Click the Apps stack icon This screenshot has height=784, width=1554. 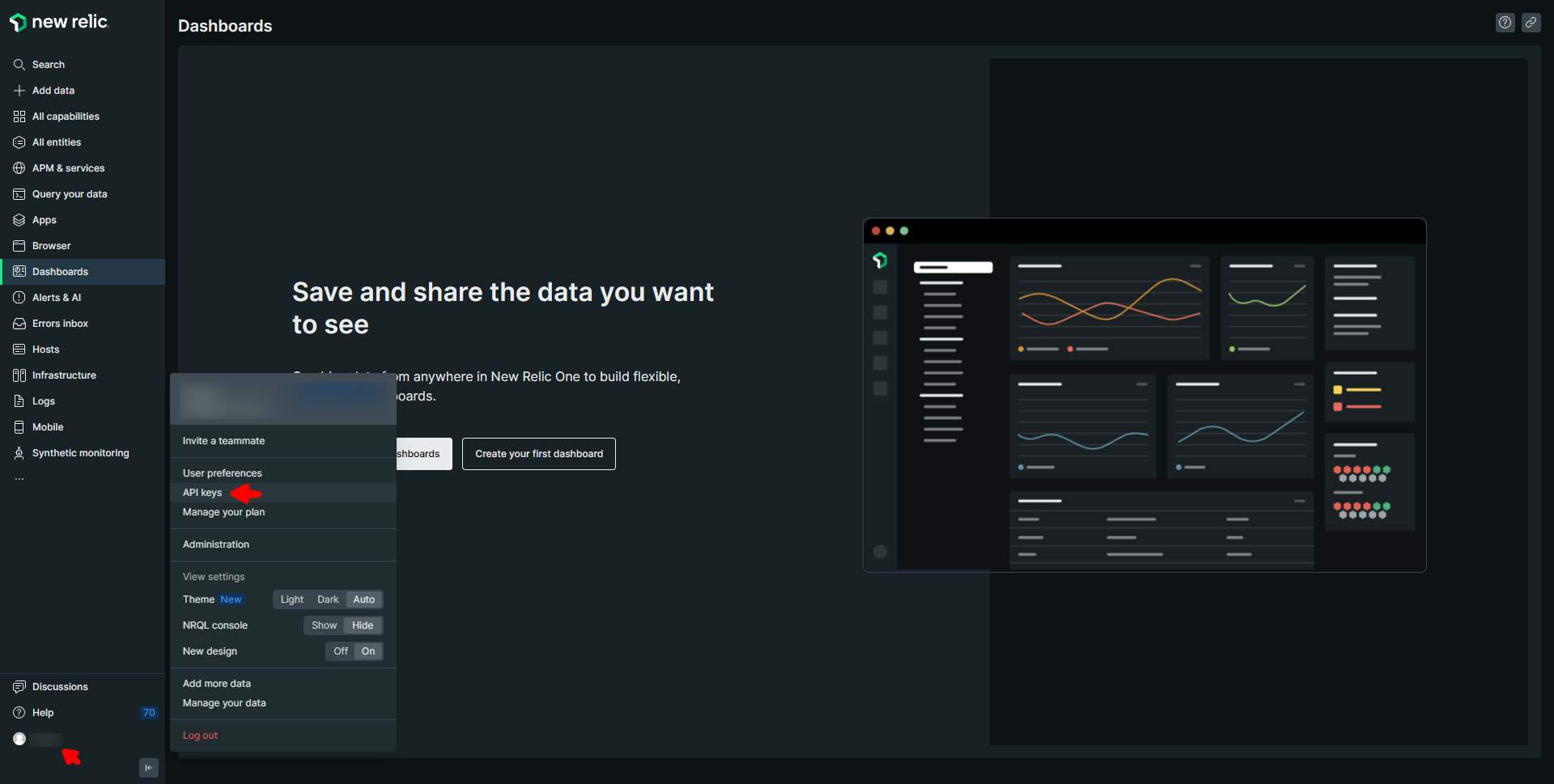click(19, 220)
